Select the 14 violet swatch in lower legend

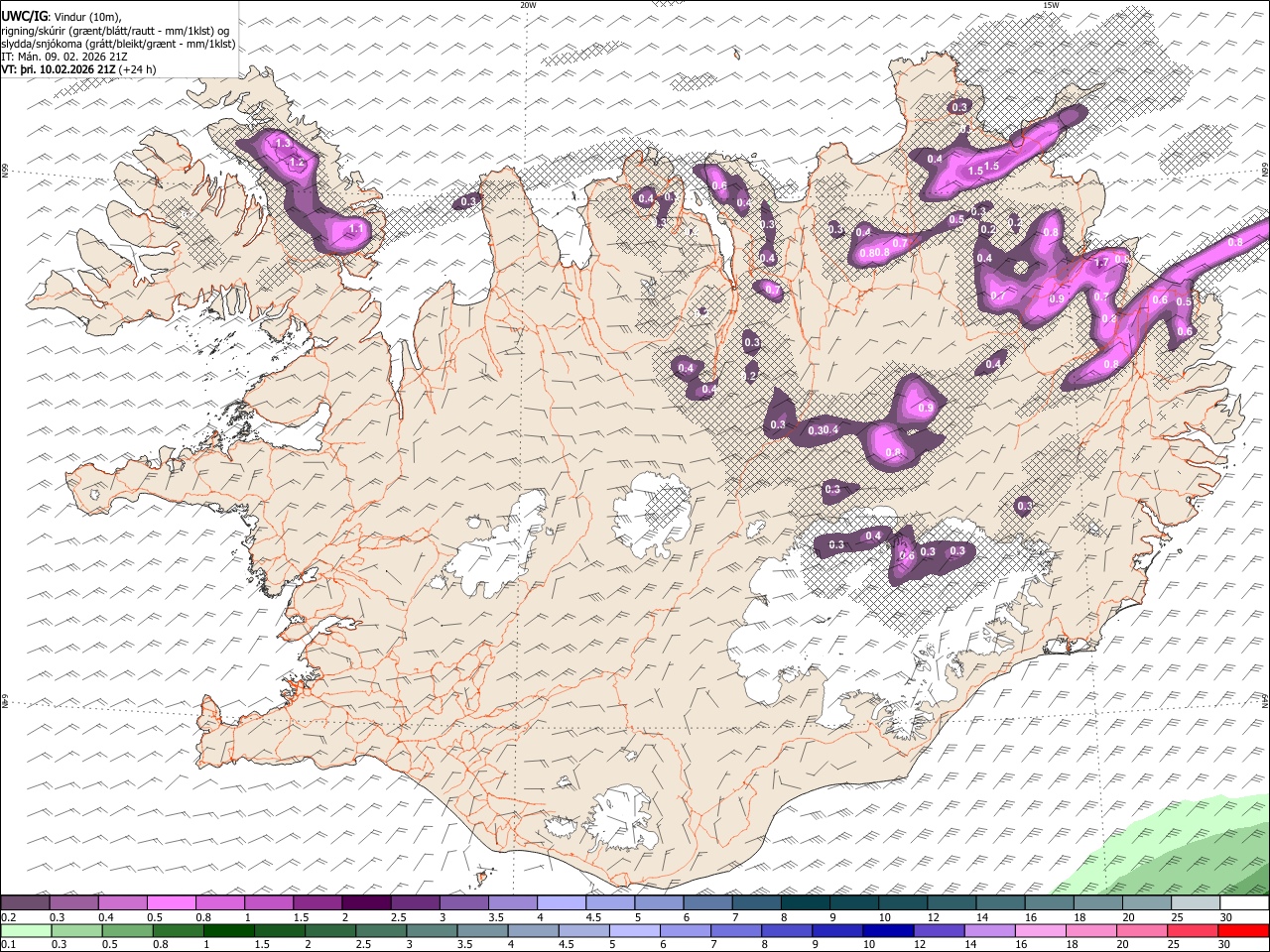tap(990, 930)
